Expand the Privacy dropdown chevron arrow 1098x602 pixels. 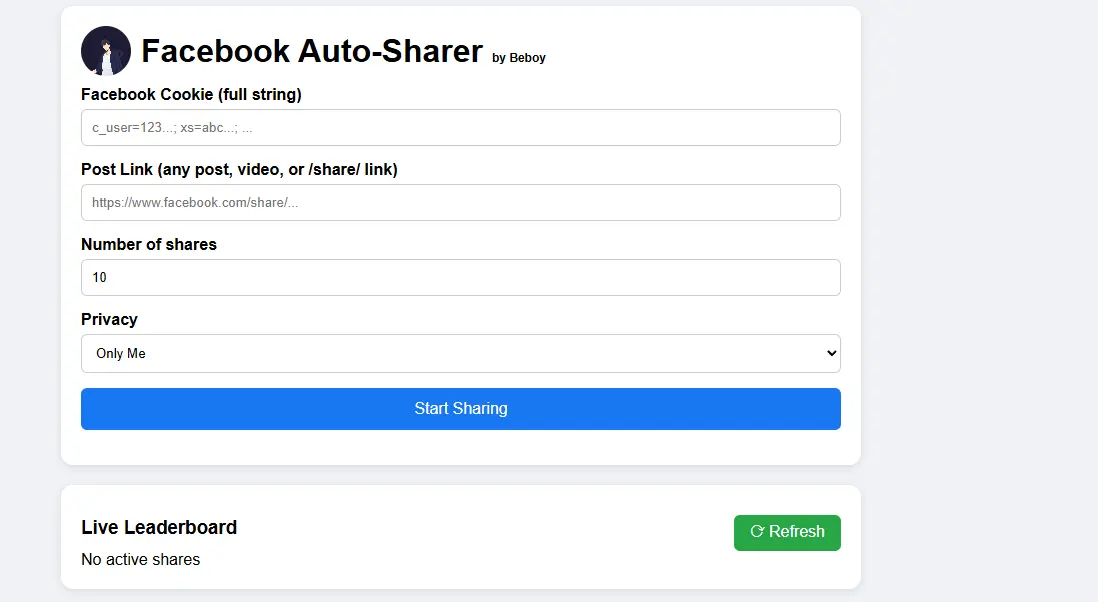831,354
